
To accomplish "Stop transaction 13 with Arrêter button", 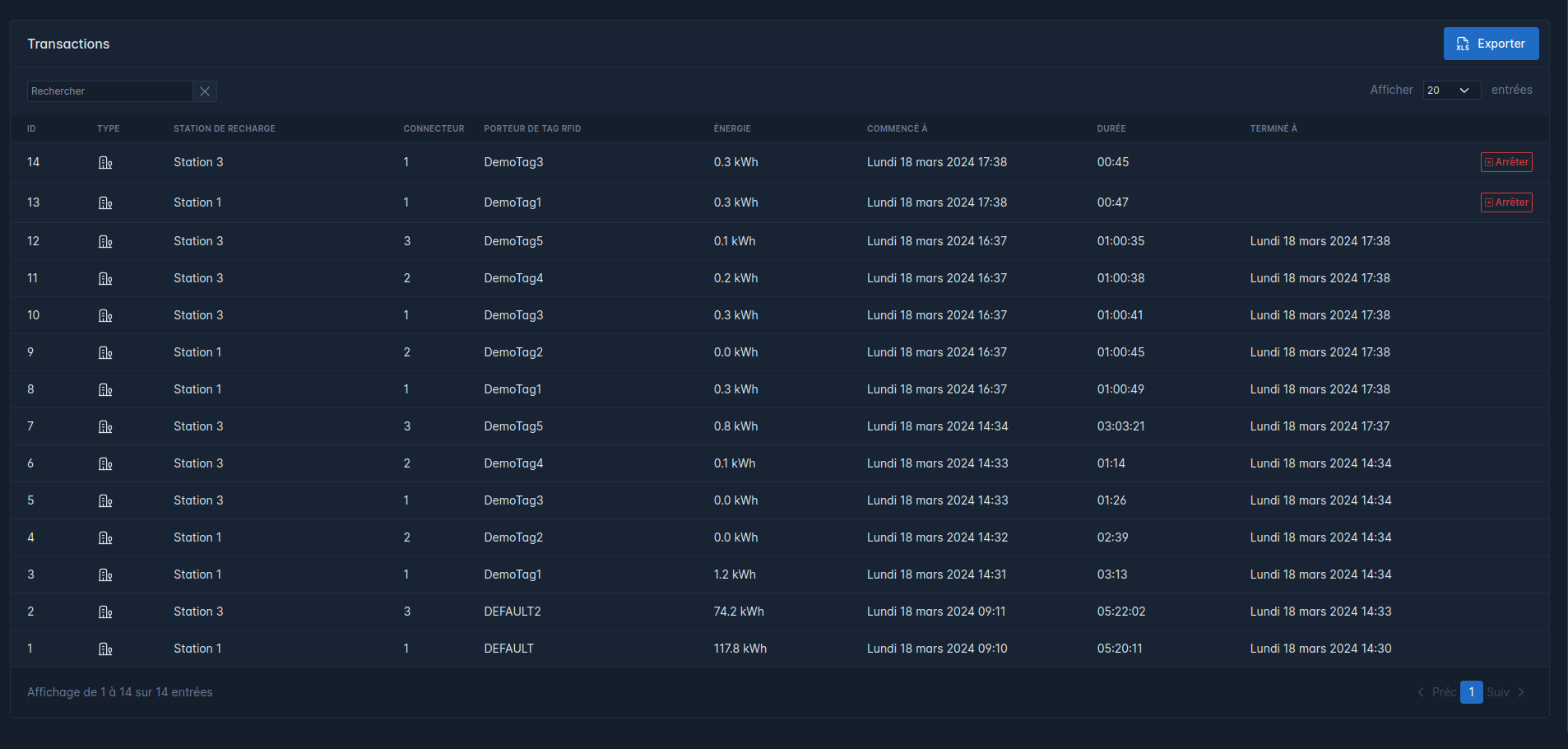I will tap(1506, 202).
